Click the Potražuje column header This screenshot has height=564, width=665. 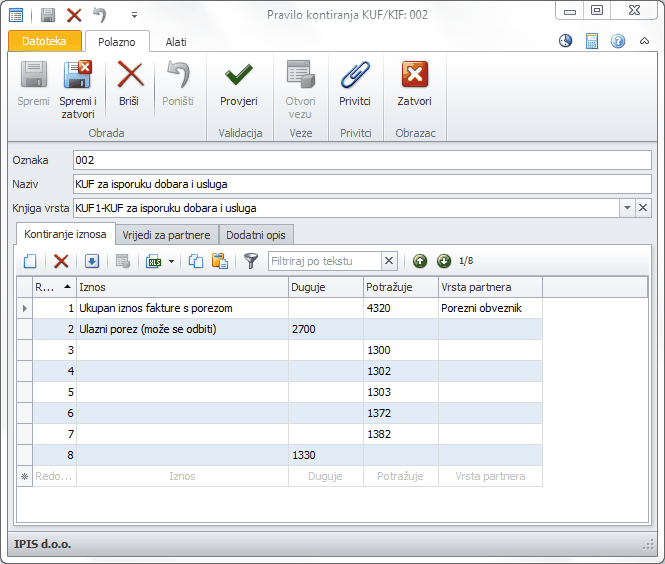pyautogui.click(x=401, y=287)
